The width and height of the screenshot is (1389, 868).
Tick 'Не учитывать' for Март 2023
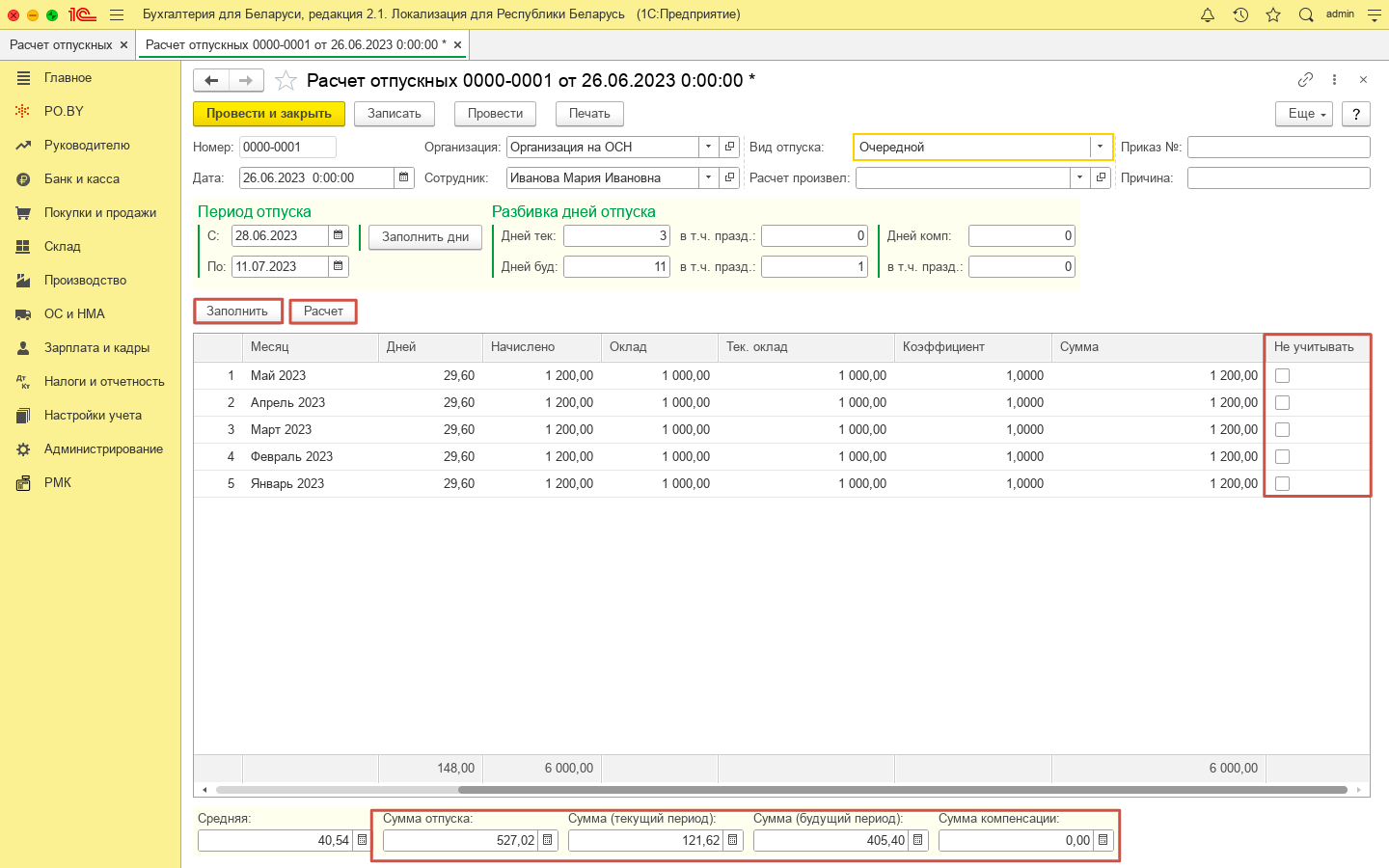pos(1282,430)
